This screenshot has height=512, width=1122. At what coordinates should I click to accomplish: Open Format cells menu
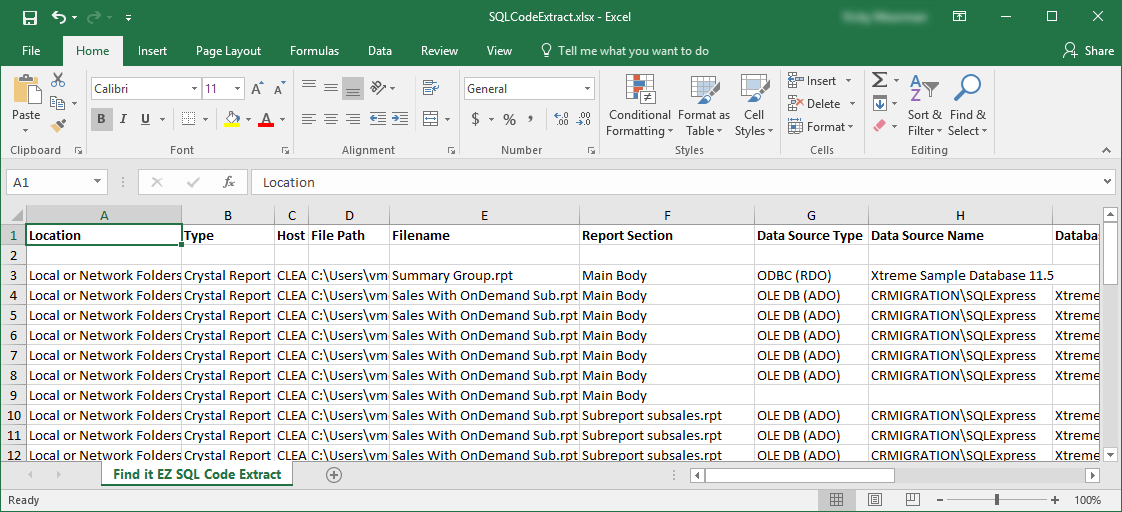[x=821, y=127]
